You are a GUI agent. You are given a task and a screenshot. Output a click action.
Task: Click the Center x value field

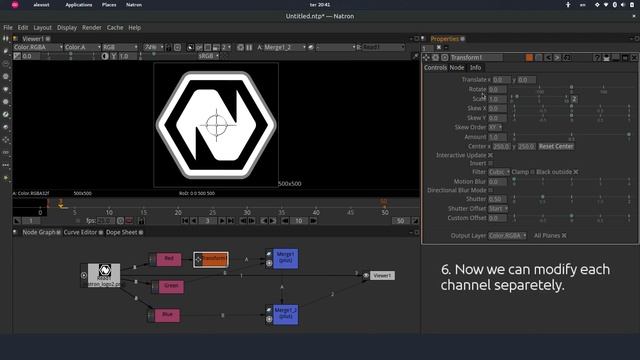coord(501,146)
